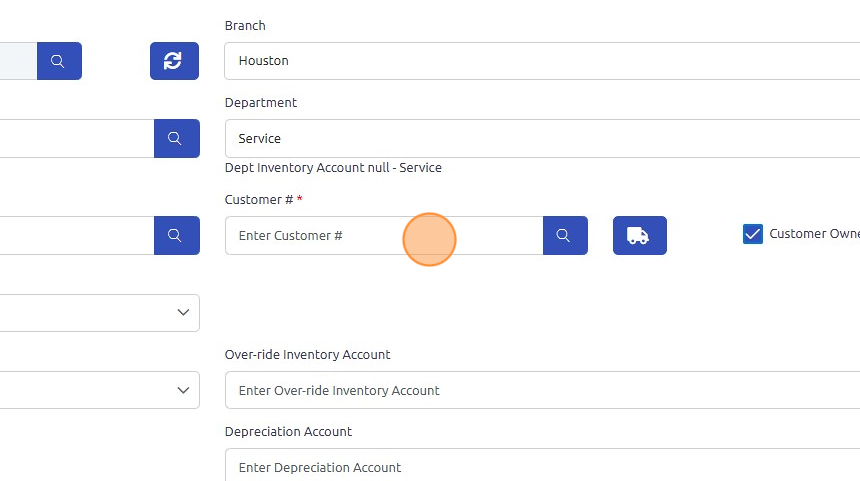
Task: Click the Department field showing Service
Action: coord(540,138)
